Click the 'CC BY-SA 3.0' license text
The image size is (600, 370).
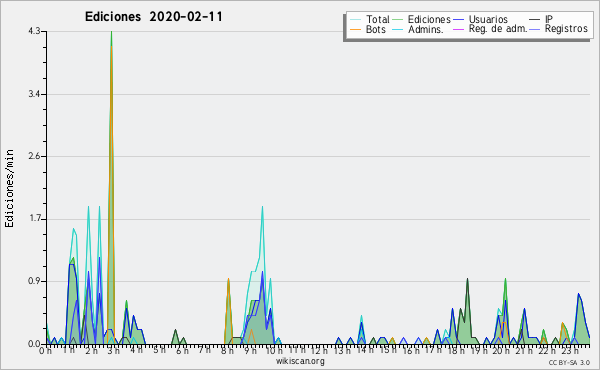pos(569,362)
